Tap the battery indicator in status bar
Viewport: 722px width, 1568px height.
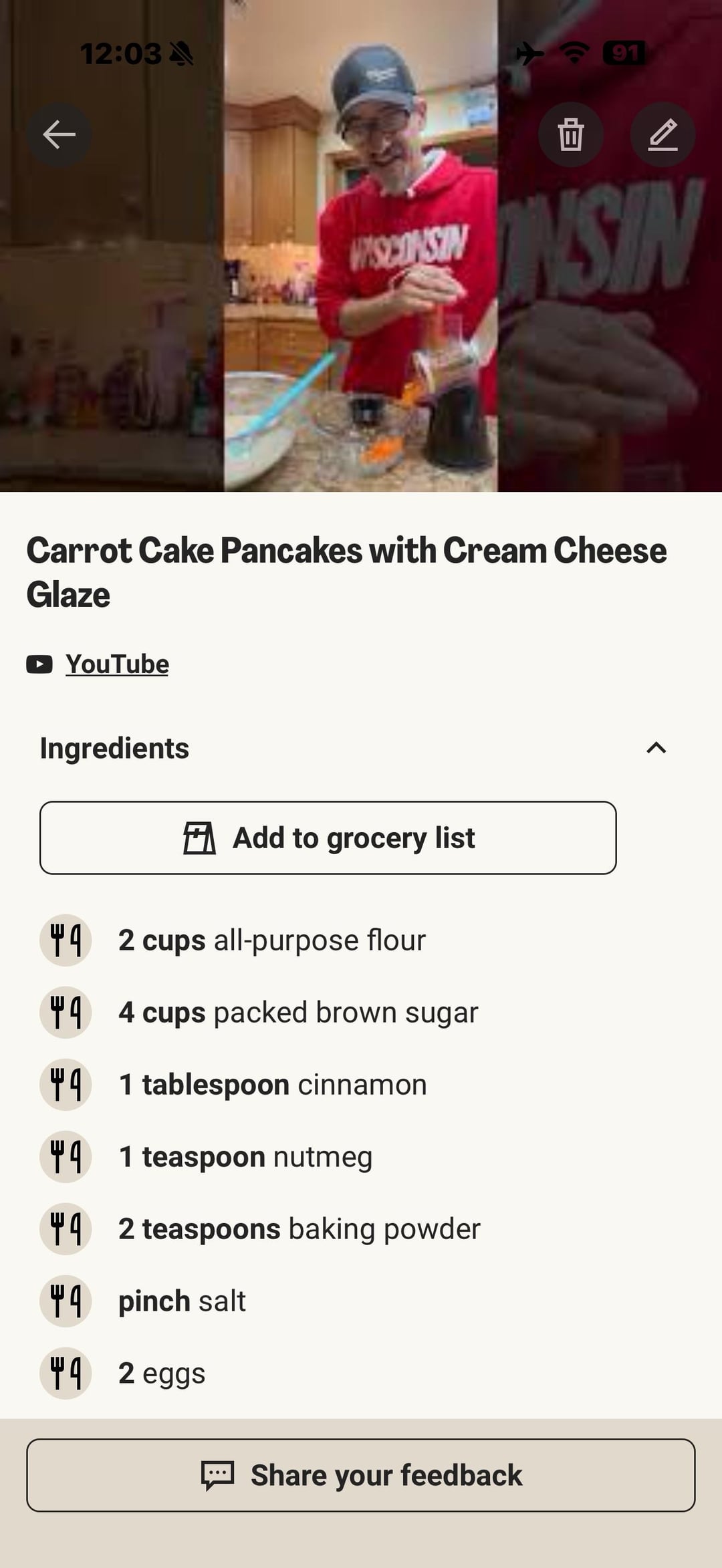[x=624, y=53]
